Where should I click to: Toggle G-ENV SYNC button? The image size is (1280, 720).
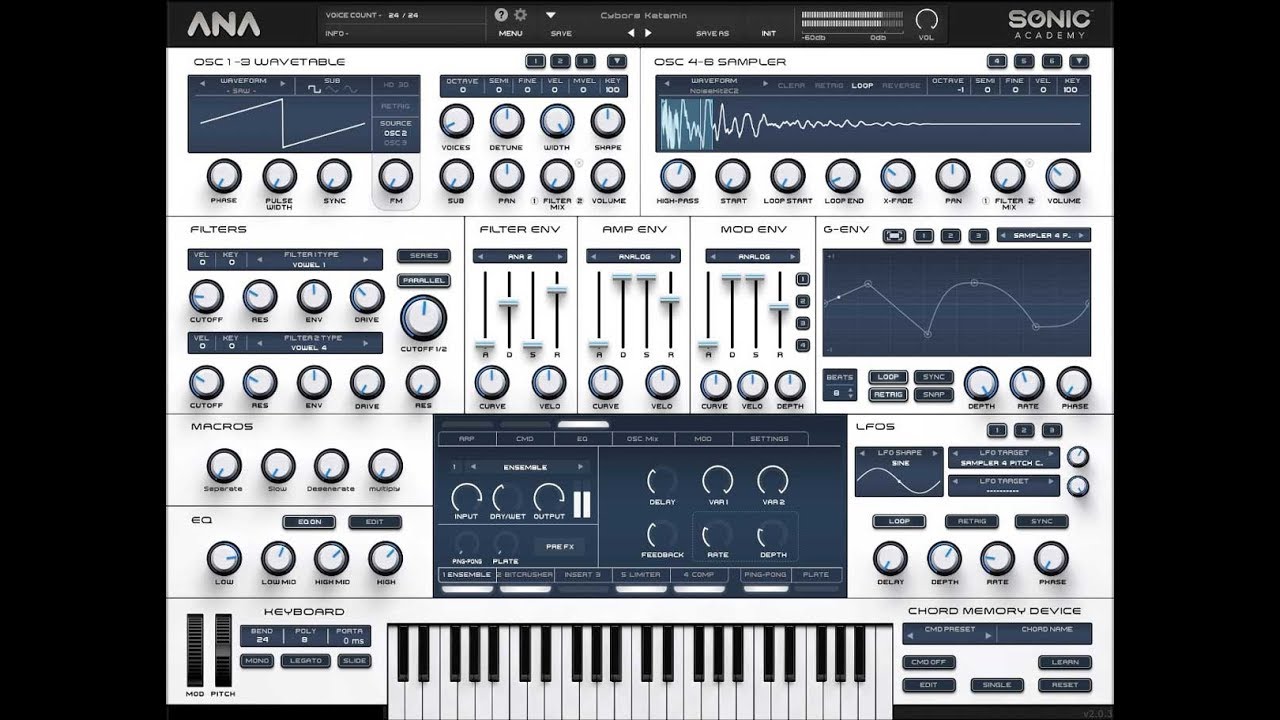tap(933, 377)
